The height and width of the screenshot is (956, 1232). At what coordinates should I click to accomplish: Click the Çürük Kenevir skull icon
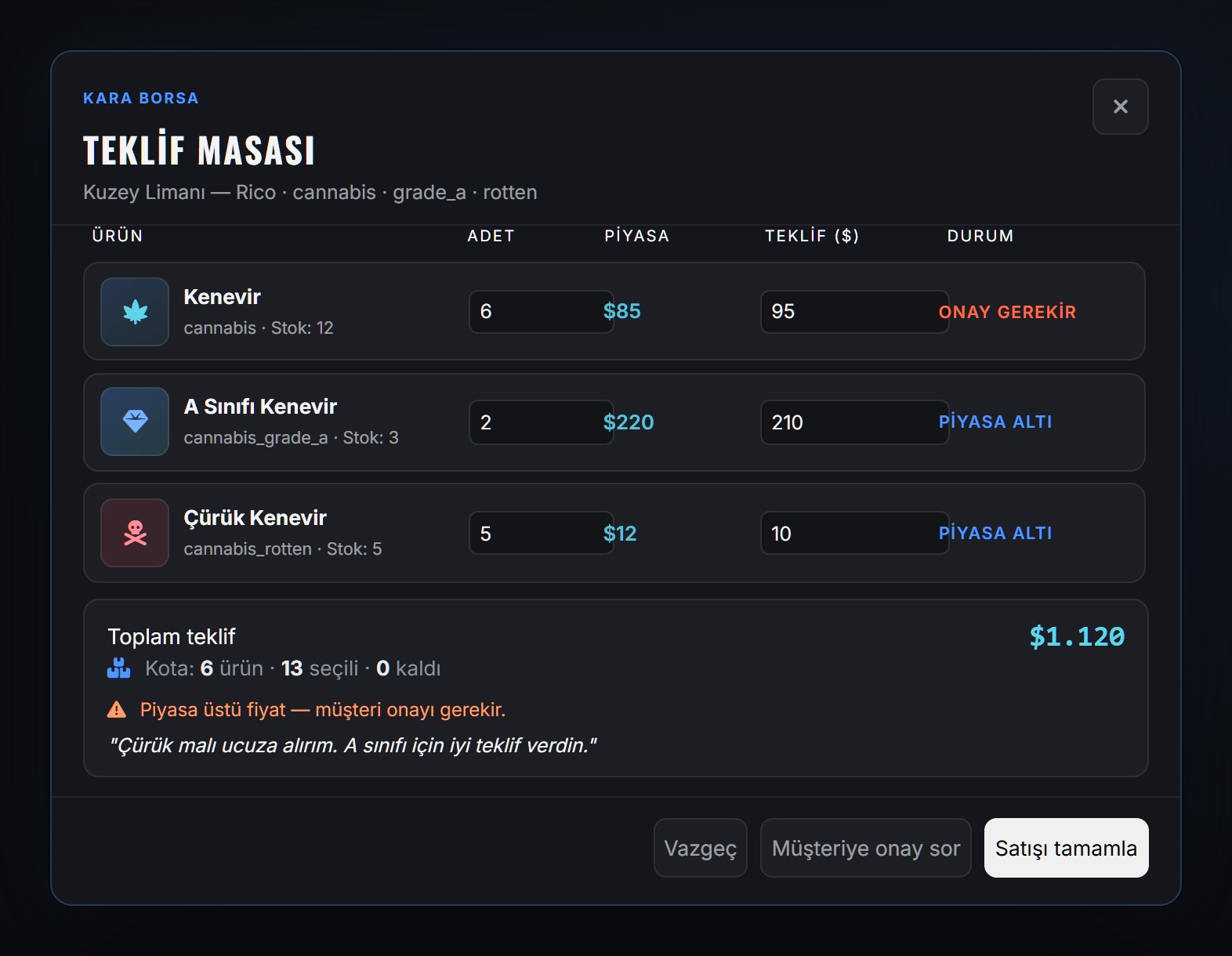tap(135, 533)
